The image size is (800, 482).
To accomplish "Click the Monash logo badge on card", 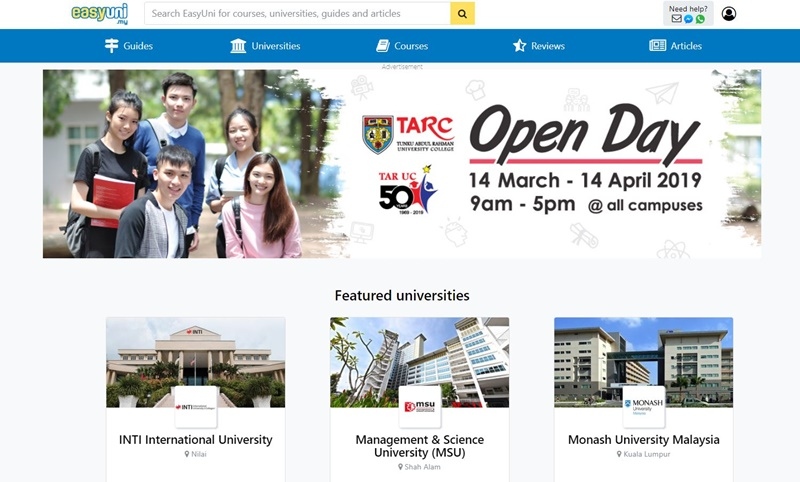I will [x=644, y=407].
